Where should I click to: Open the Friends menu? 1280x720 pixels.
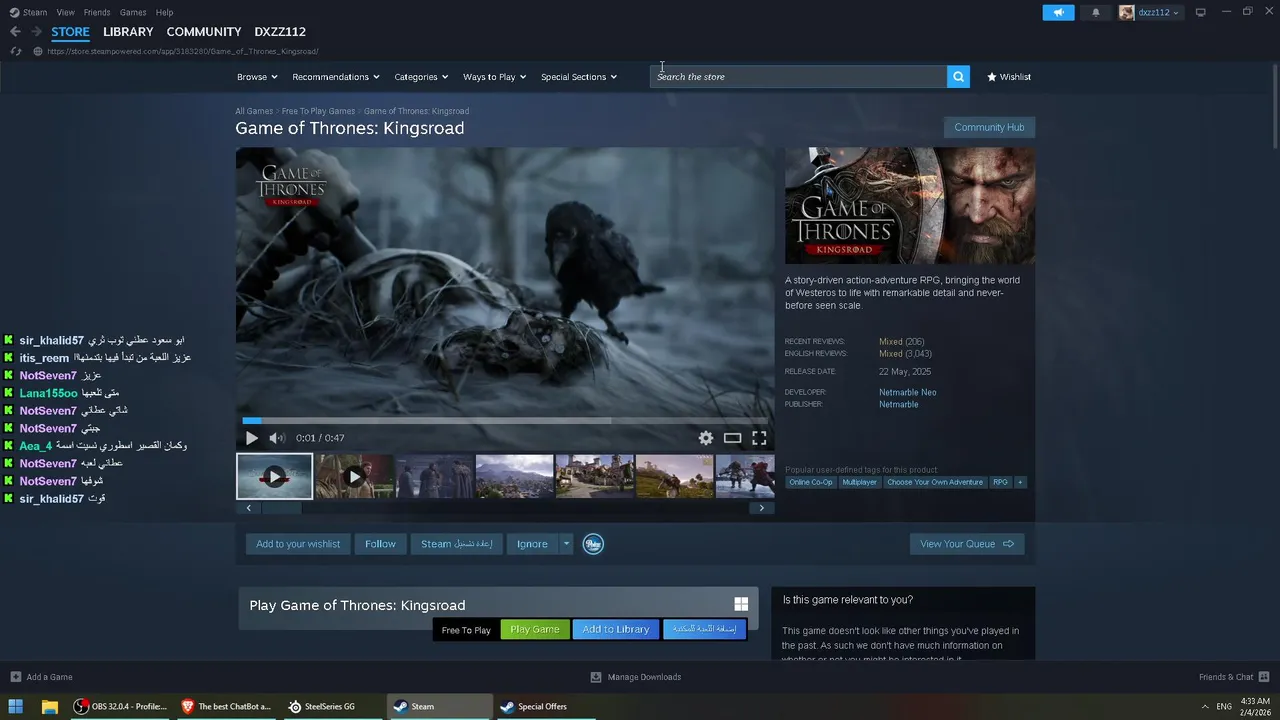coord(97,12)
